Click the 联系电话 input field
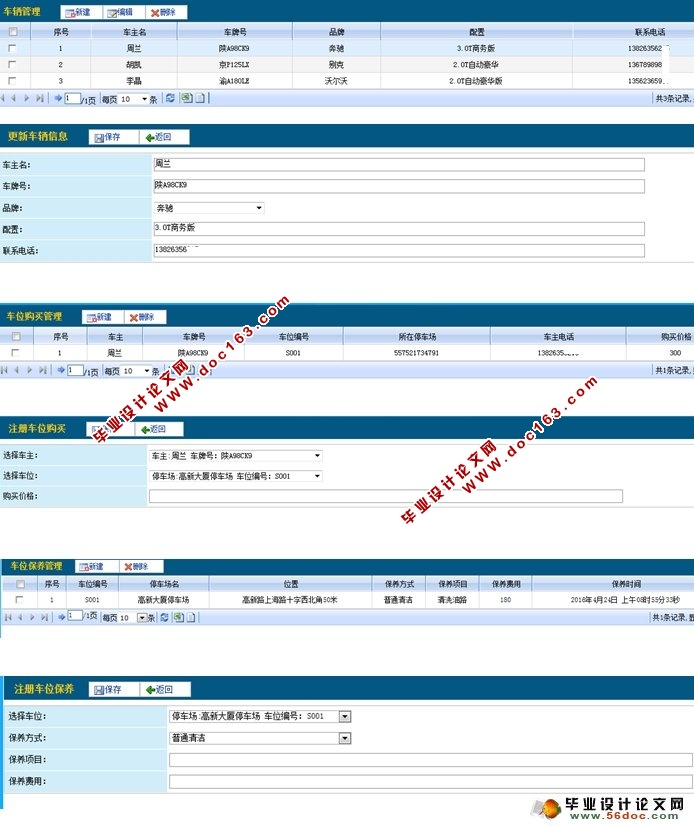 pyautogui.click(x=398, y=250)
